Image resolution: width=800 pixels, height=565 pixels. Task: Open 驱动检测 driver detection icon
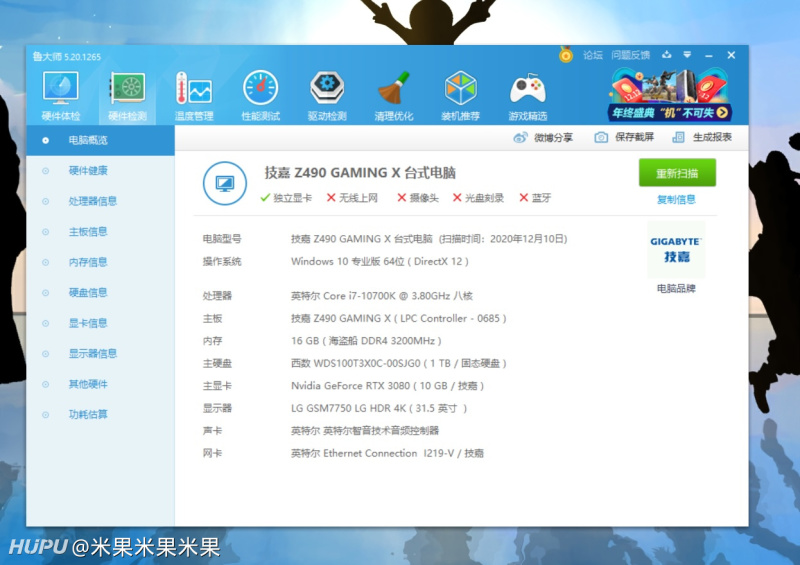pos(327,95)
